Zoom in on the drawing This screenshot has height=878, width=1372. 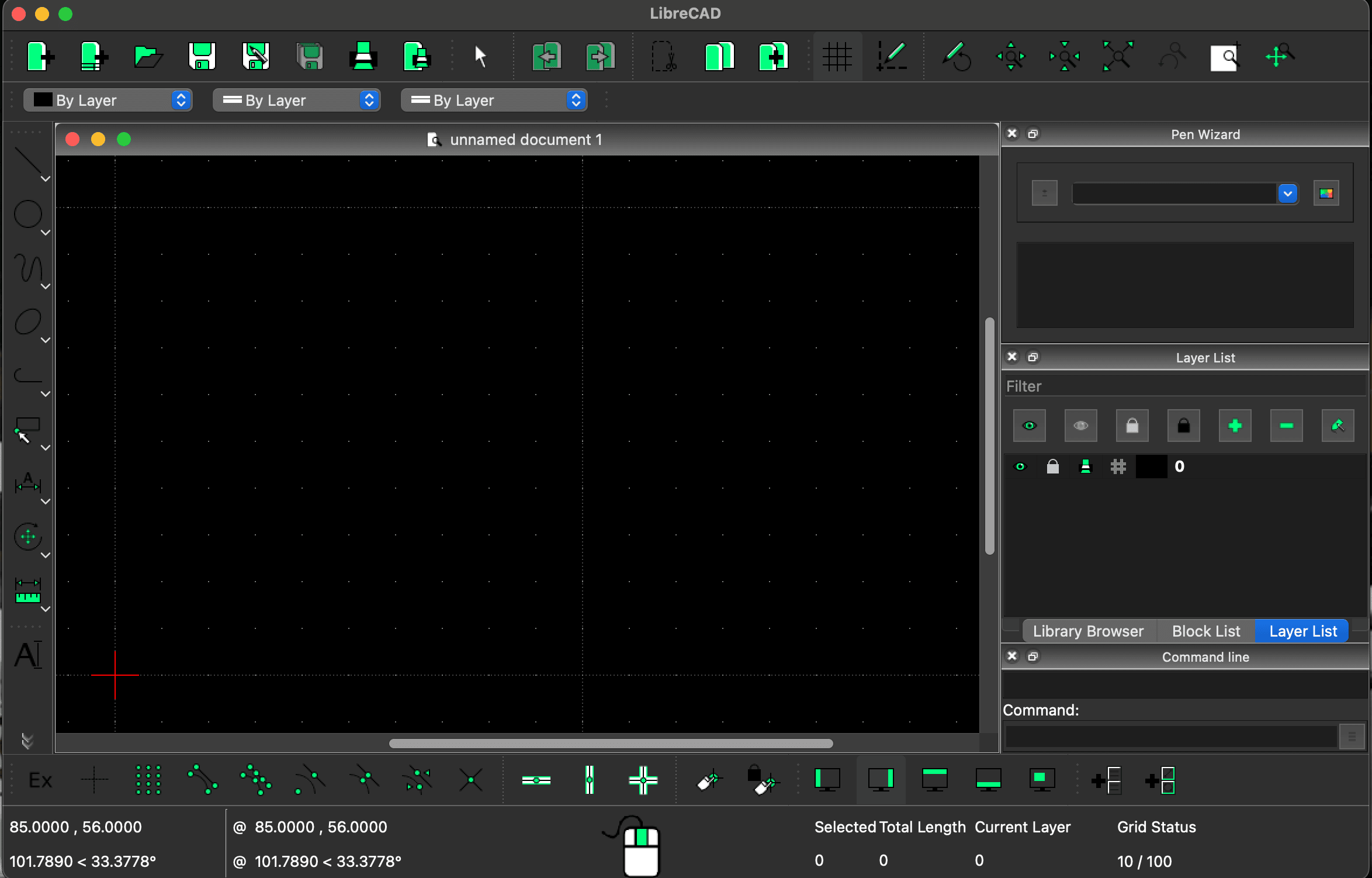pyautogui.click(x=1011, y=57)
